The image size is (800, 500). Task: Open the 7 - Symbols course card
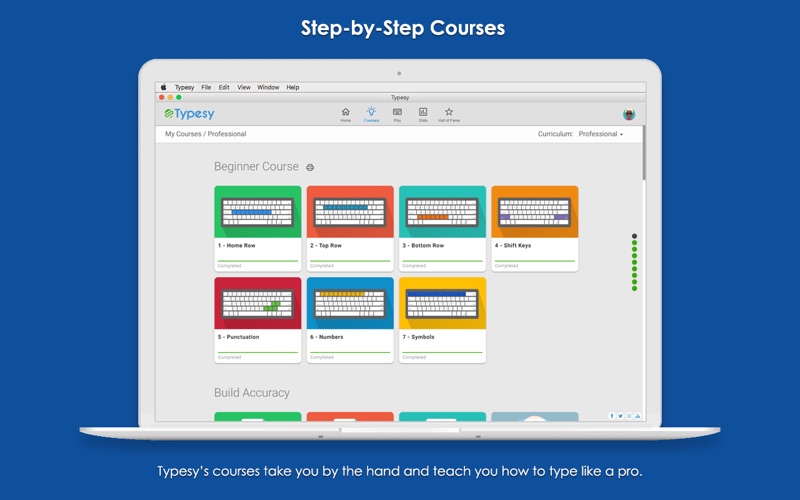442,320
